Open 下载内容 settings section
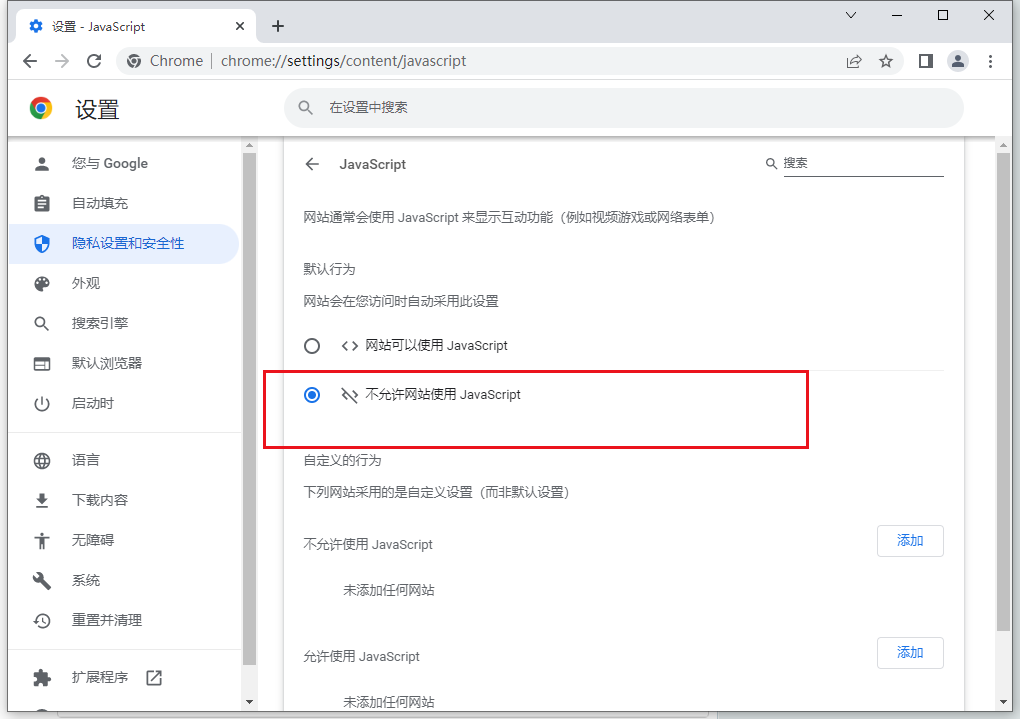1020x719 pixels. 124,500
